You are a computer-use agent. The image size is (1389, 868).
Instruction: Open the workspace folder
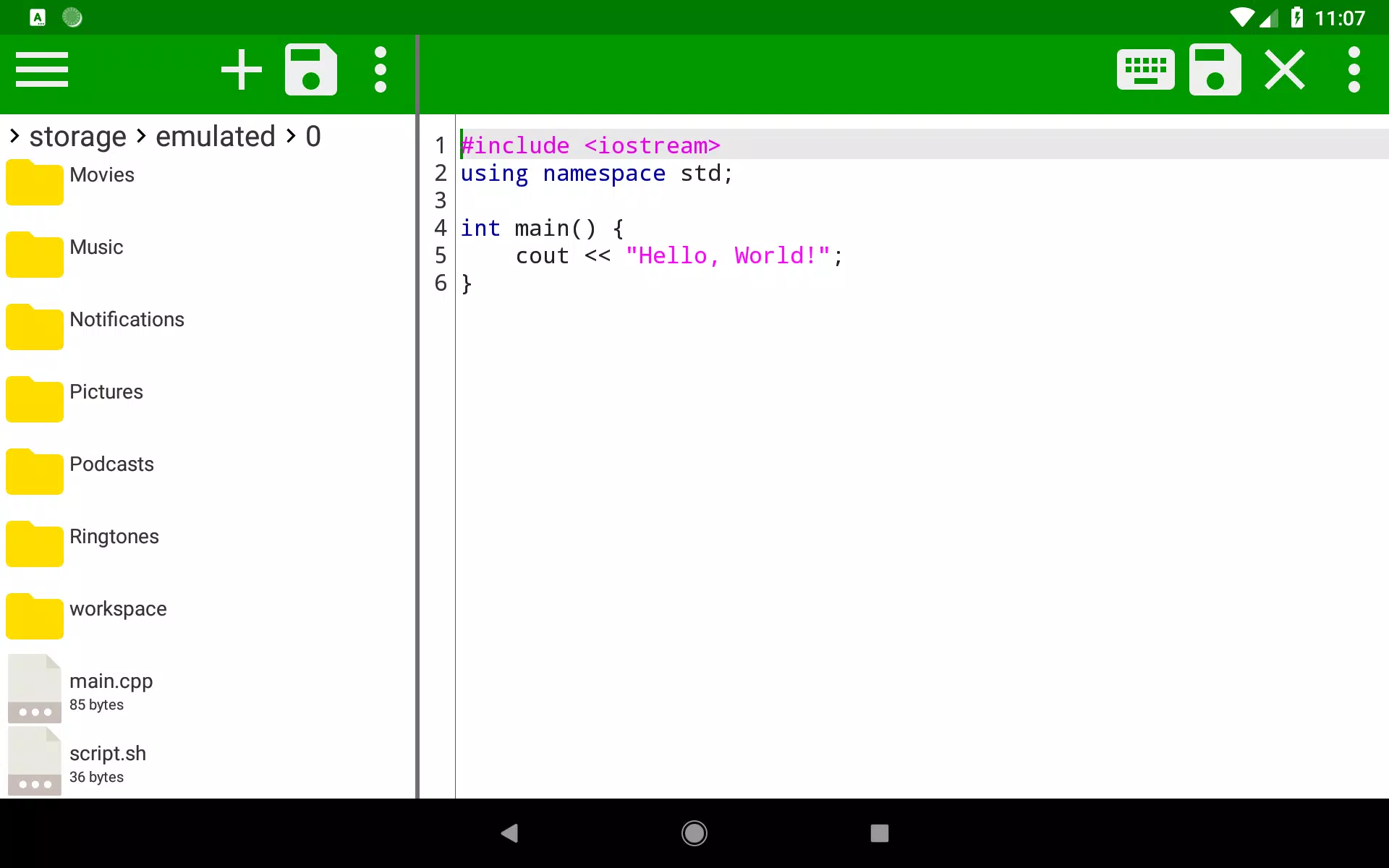[208, 615]
